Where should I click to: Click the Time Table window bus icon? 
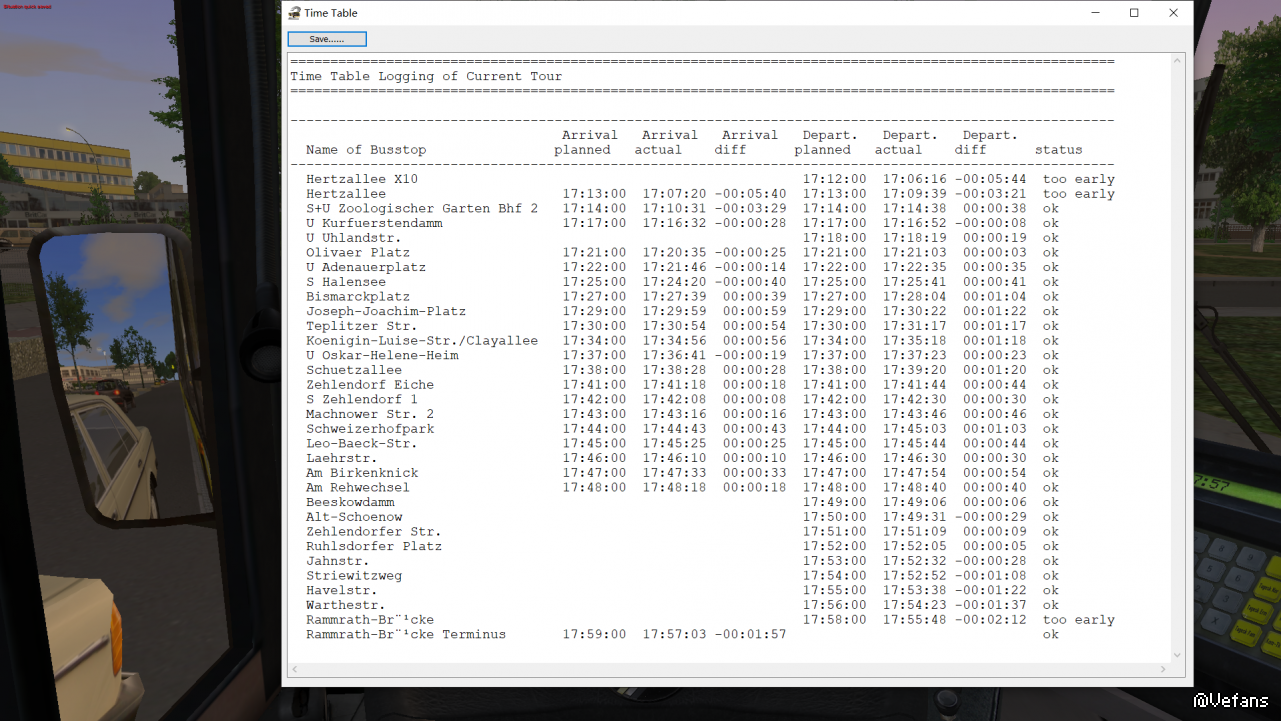click(x=294, y=13)
